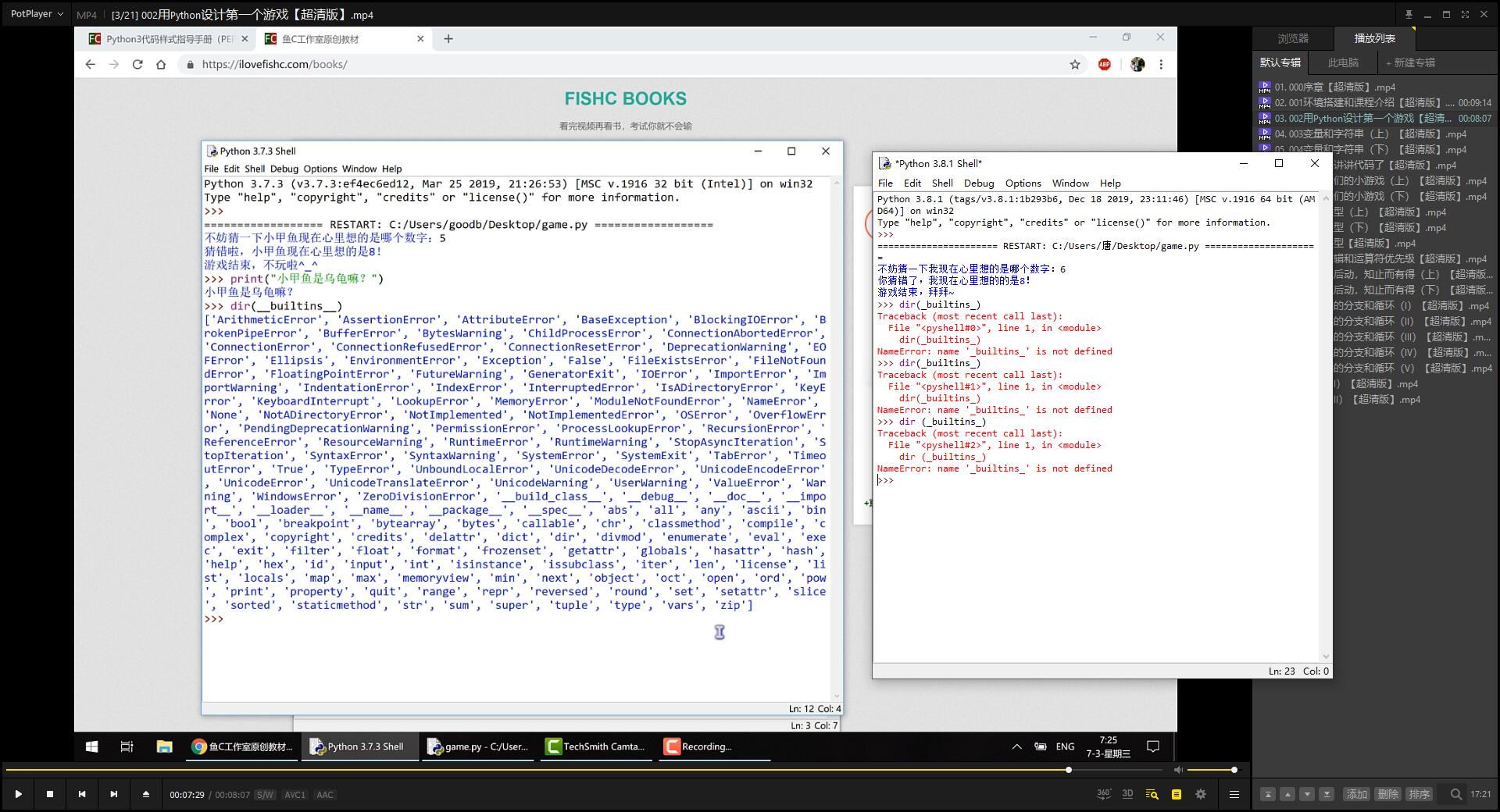
Task: Pin the PotPlayer window on top
Action: [x=1409, y=14]
